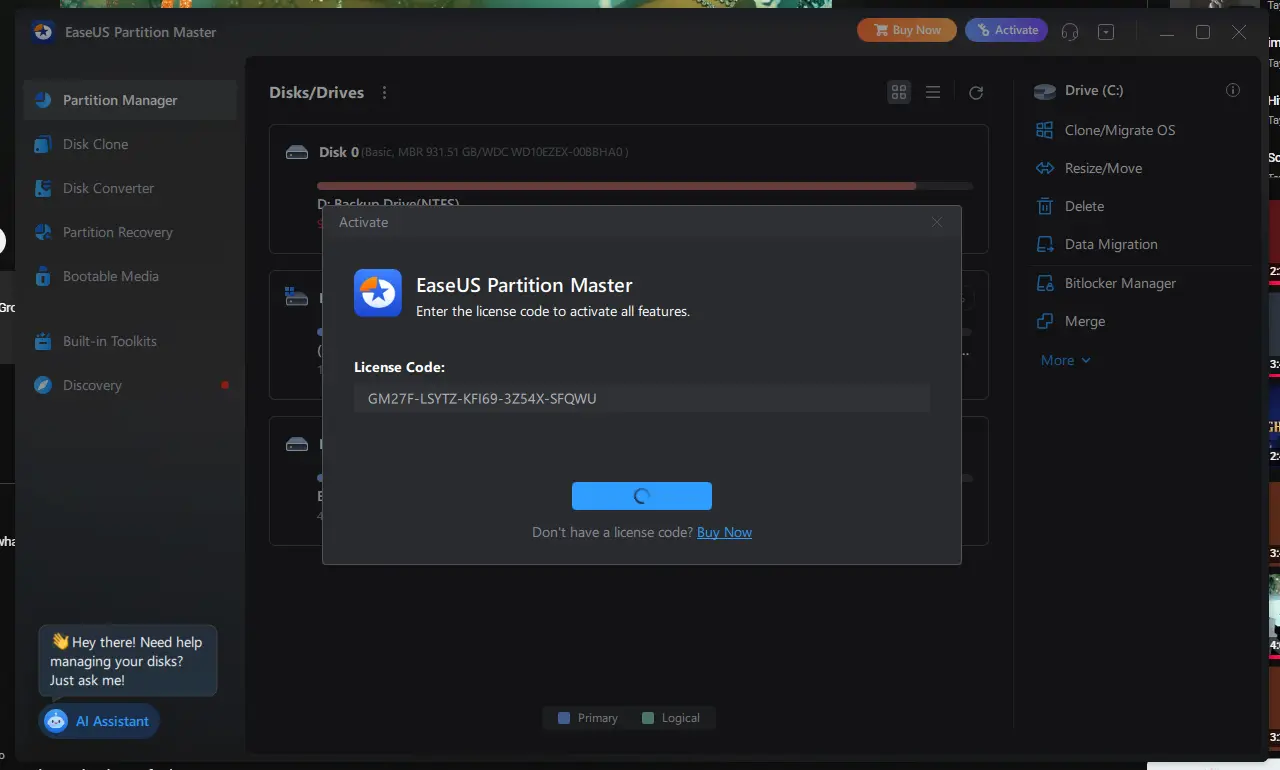This screenshot has height=770, width=1280.
Task: Click the Bitlocker Manager lock icon
Action: tap(1045, 283)
